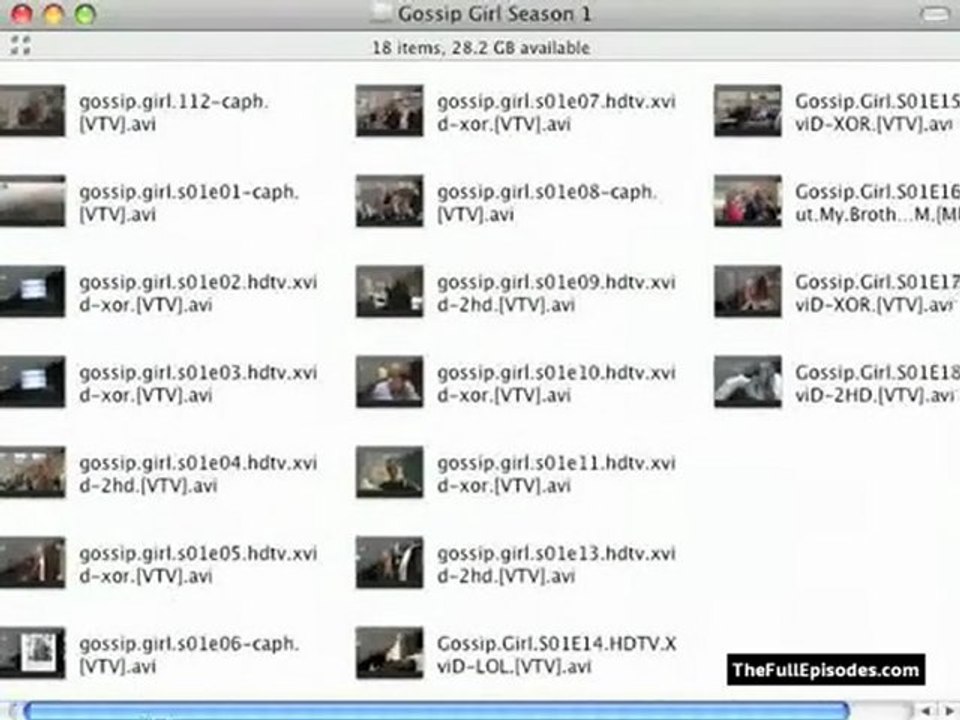Pick file name Gossip.Girl.S01E14.HDTV.XviD-LOL

557,654
